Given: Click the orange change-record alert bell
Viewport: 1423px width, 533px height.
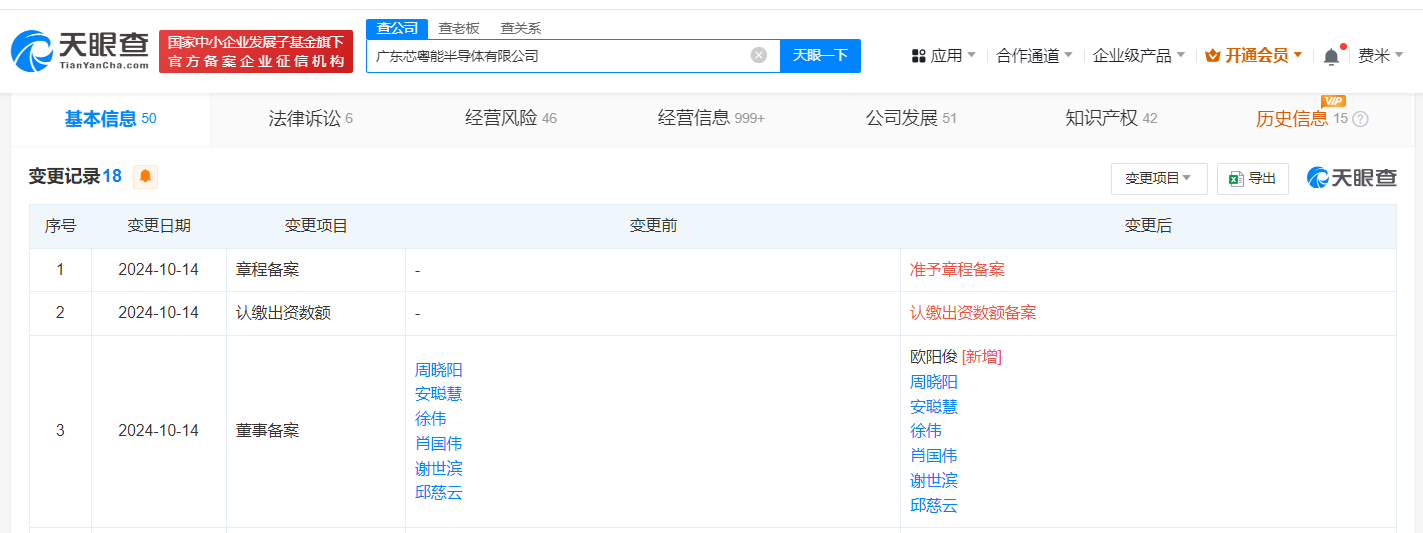Looking at the screenshot, I should (145, 177).
